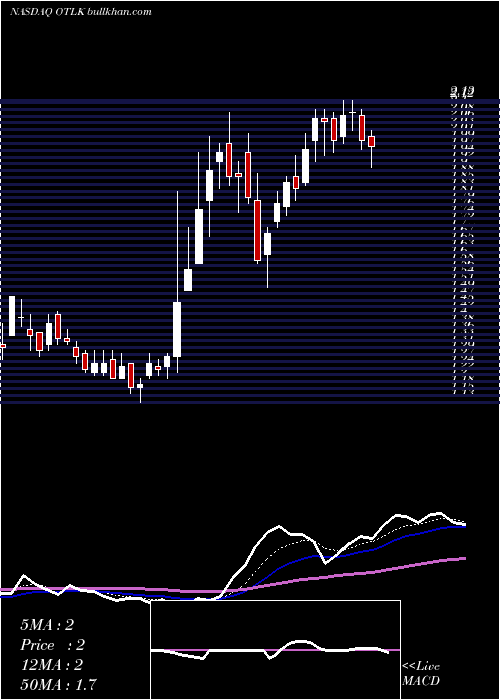Select the 5MA : 2 legend entry
Image resolution: width=500 pixels, height=700 pixels.
pyautogui.click(x=47, y=625)
